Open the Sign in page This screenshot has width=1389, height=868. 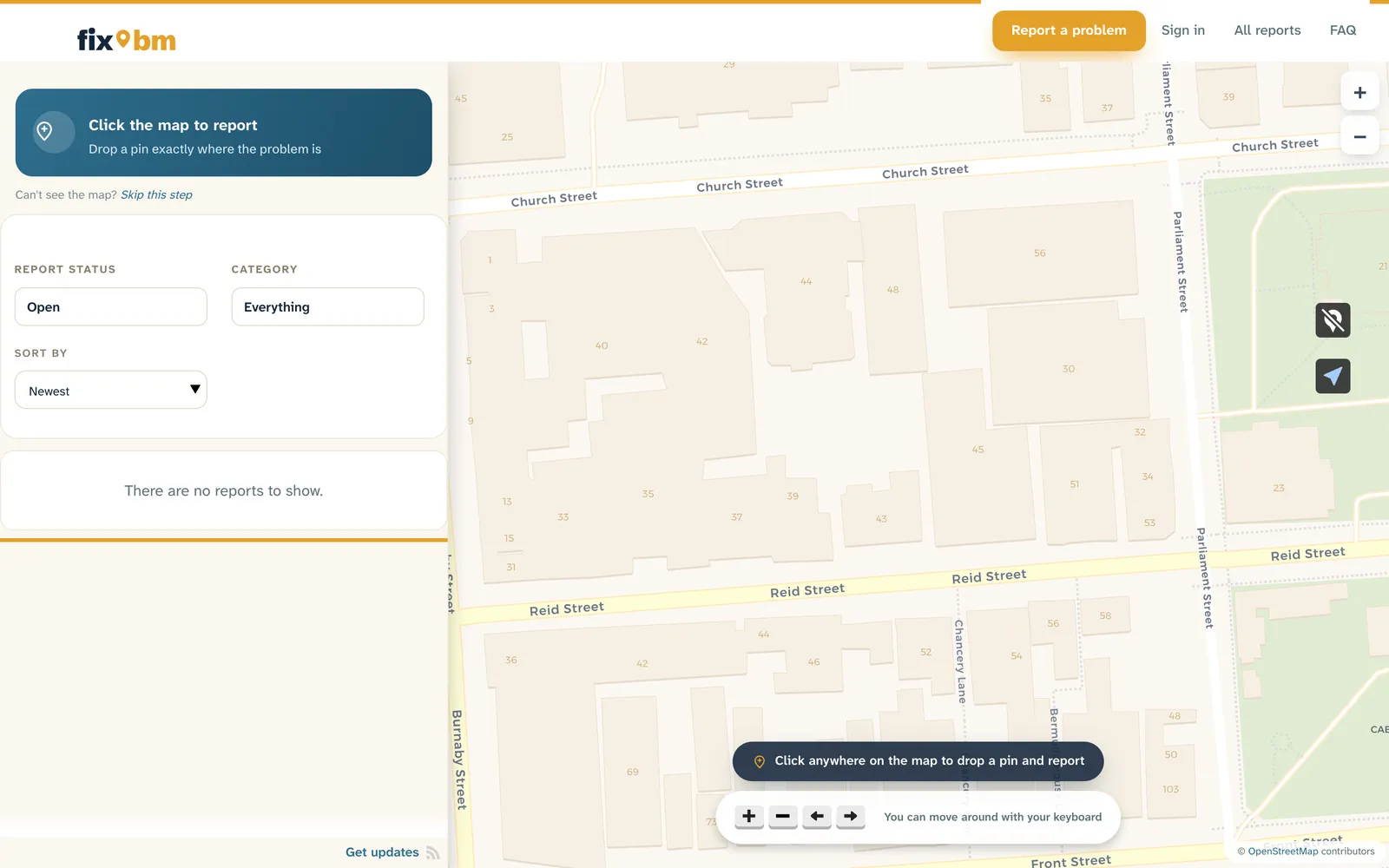click(1183, 30)
